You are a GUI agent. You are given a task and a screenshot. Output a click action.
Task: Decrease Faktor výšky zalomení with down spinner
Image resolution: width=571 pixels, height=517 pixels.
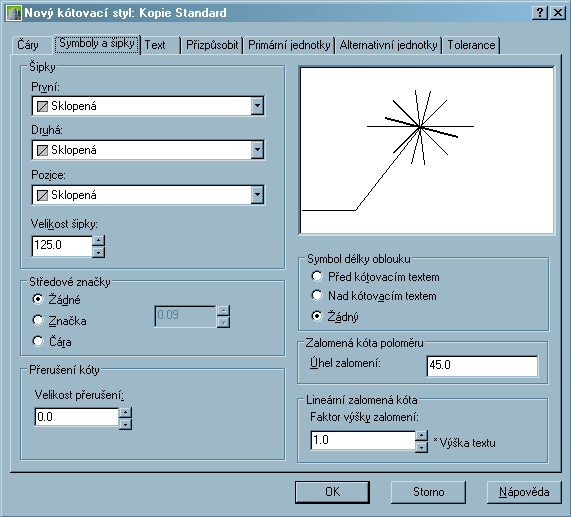pyautogui.click(x=421, y=447)
